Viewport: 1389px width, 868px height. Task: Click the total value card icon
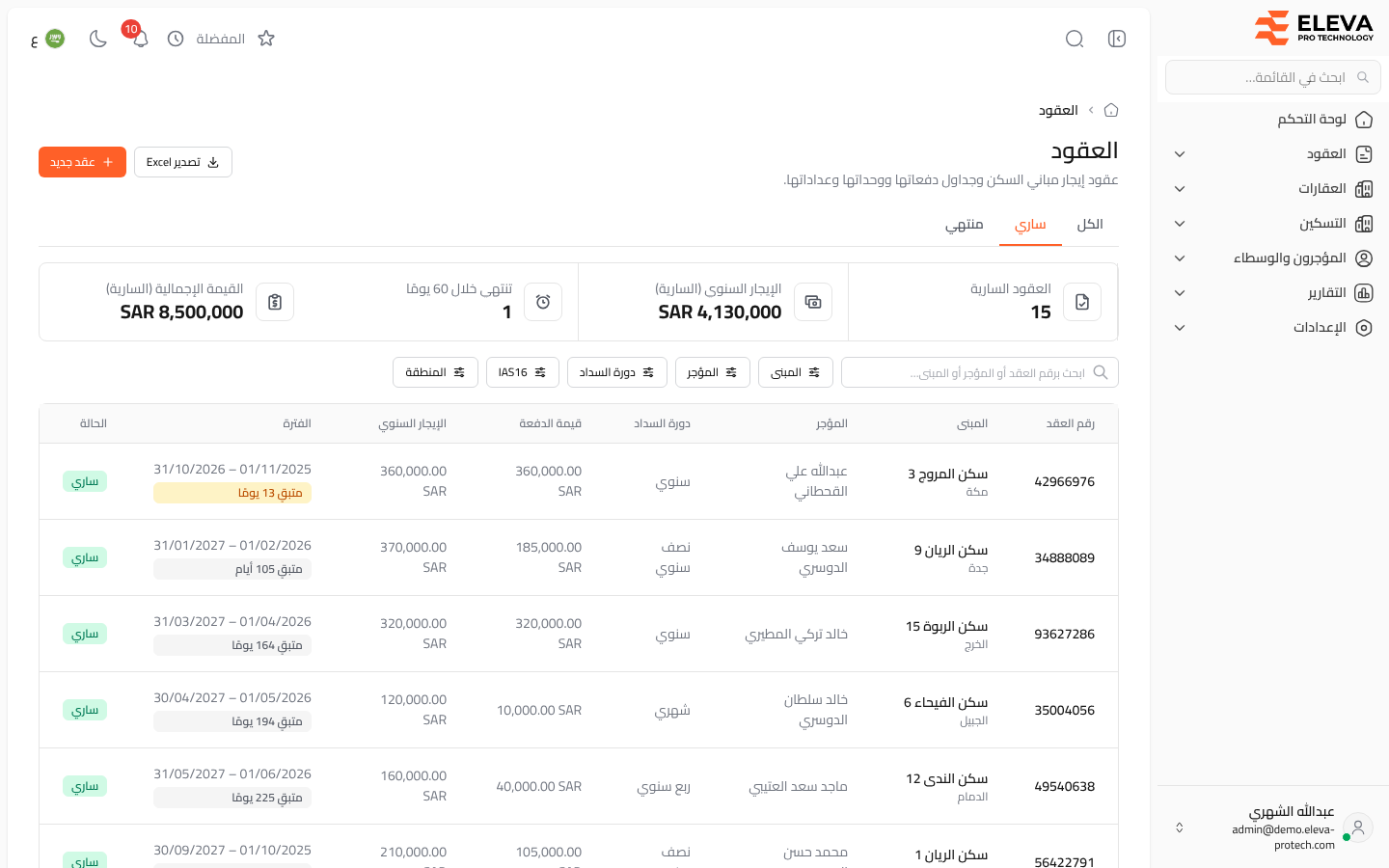[x=275, y=302]
